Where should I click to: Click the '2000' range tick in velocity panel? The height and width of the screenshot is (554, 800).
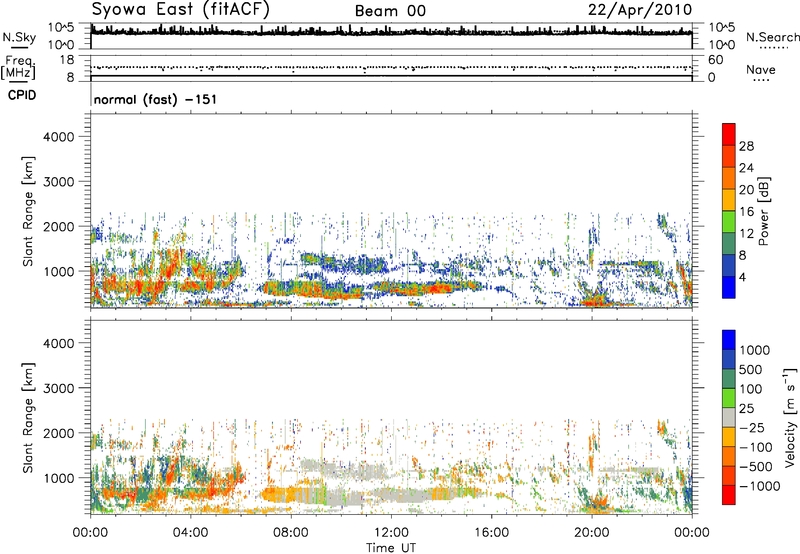tap(59, 433)
